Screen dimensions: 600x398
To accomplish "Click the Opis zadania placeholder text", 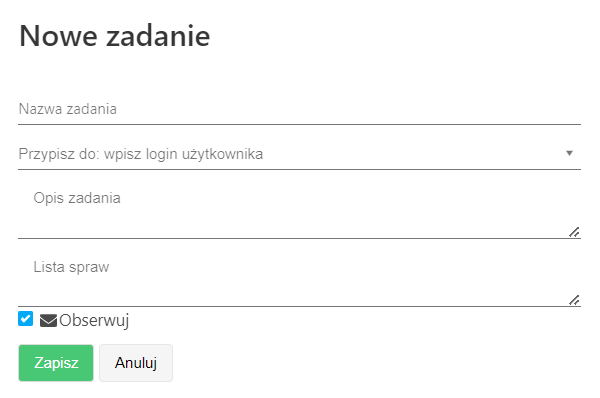I will coord(77,198).
